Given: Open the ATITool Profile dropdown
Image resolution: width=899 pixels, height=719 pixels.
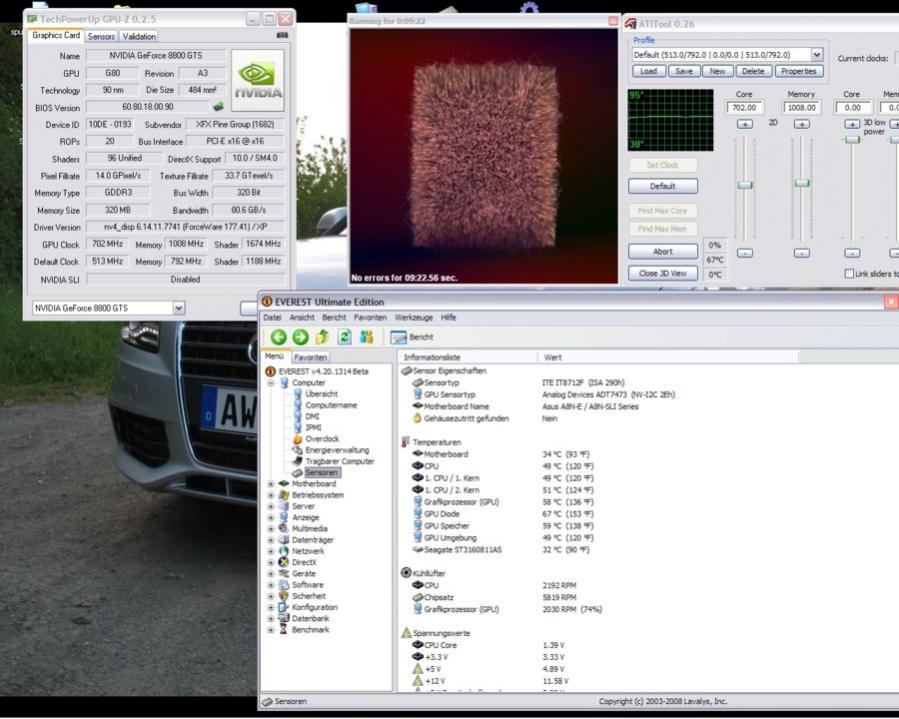Looking at the screenshot, I should [x=816, y=54].
